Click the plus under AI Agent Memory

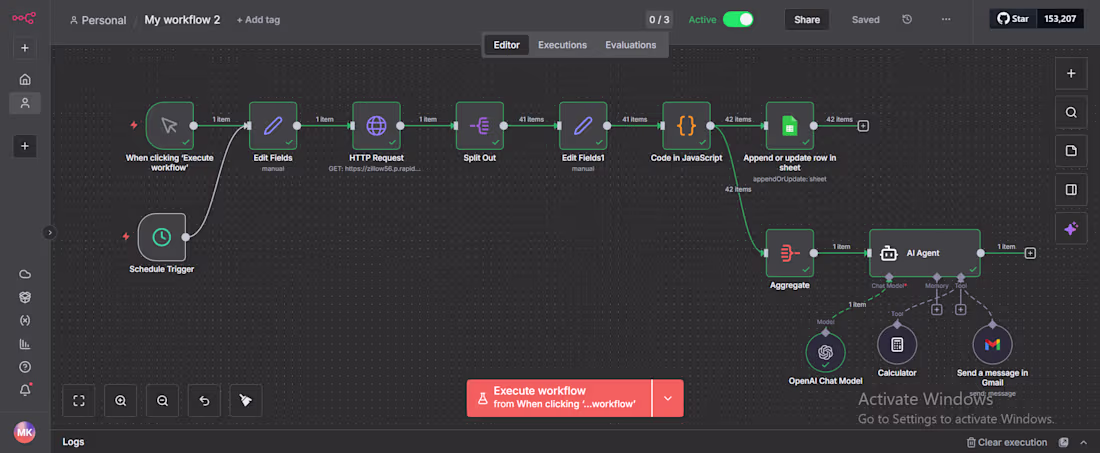click(x=936, y=309)
